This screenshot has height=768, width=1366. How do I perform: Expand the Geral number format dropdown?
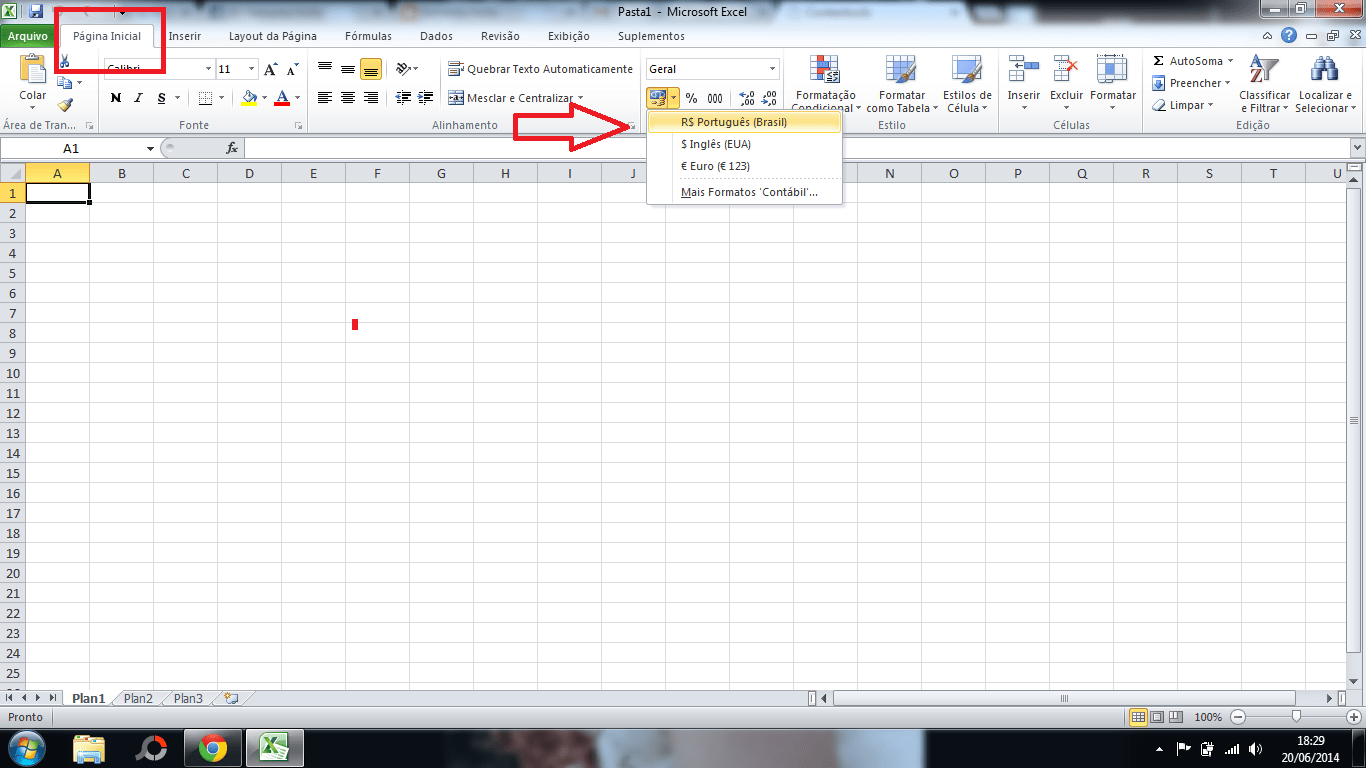pos(772,69)
